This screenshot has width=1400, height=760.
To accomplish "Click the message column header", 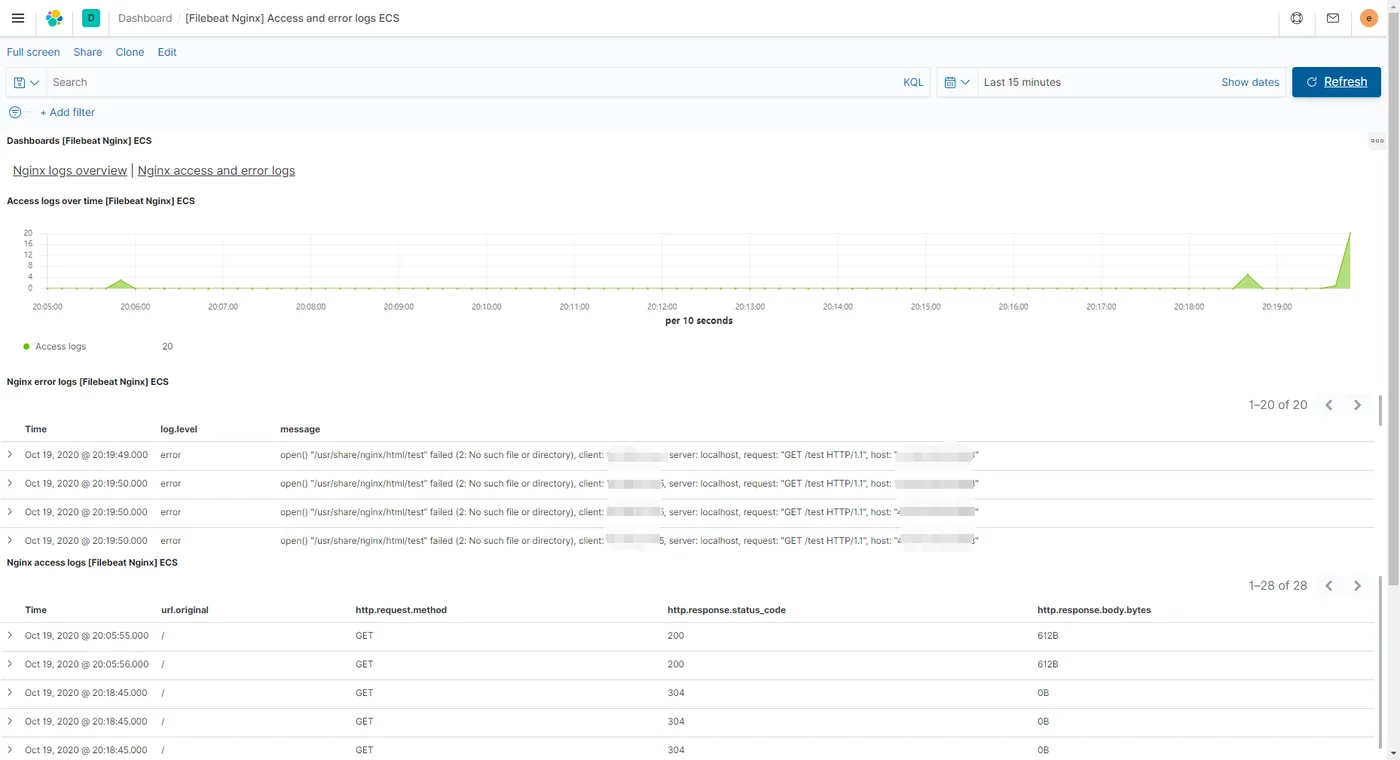I will click(300, 429).
